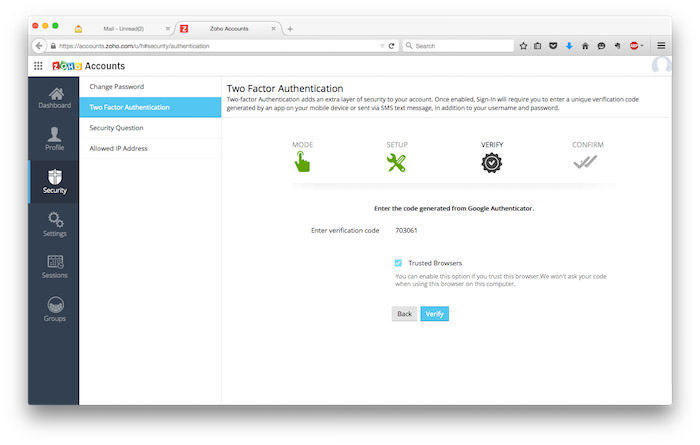The image size is (700, 445).
Task: Click the 'Enter verification code' label
Action: tap(345, 230)
